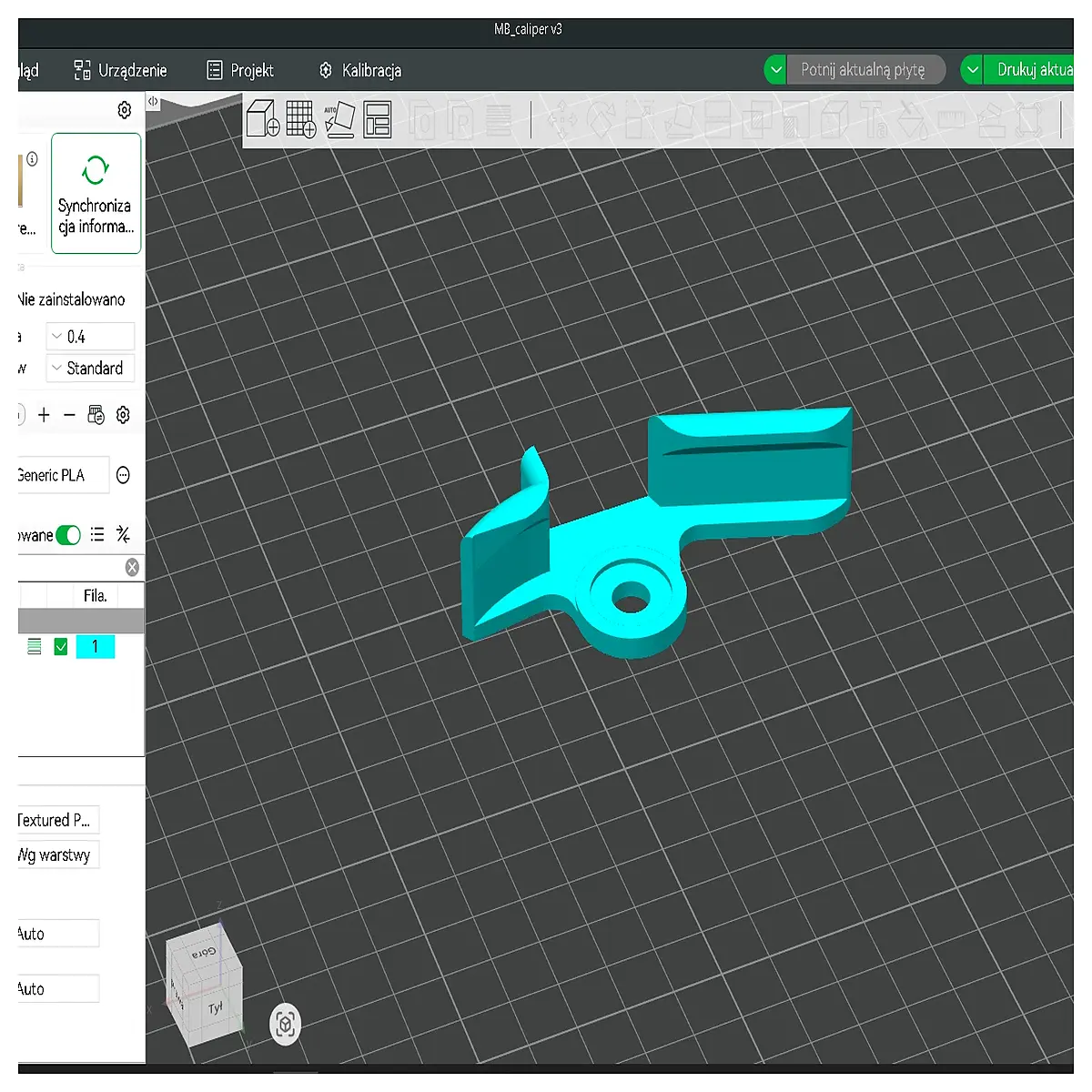Open the settings list icon beside toggle
Viewport: 1092px width, 1092px height.
tap(97, 535)
